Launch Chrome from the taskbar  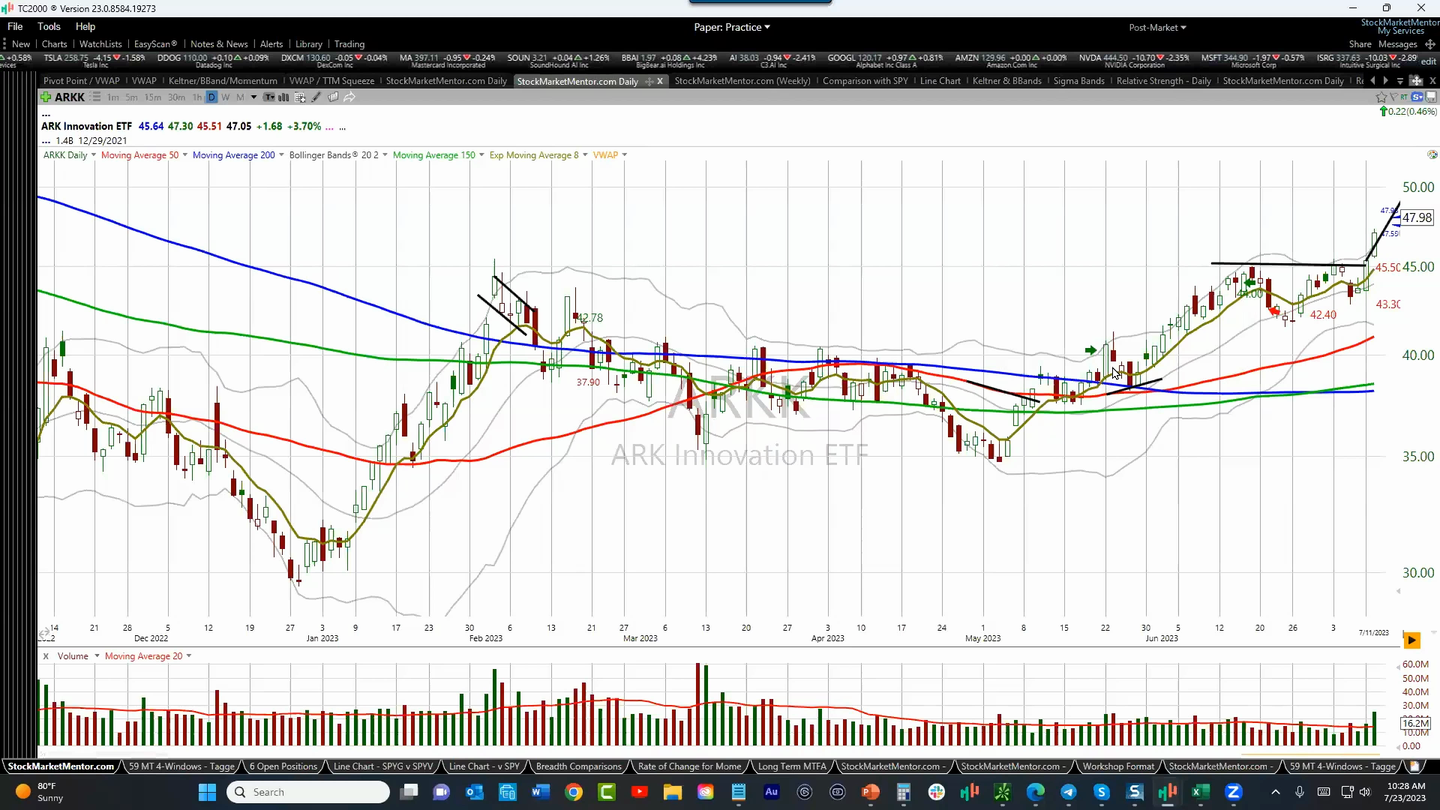[x=572, y=791]
